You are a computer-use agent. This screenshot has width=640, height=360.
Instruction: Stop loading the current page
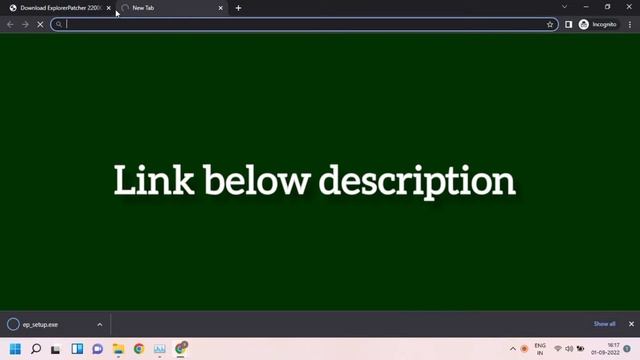40,24
